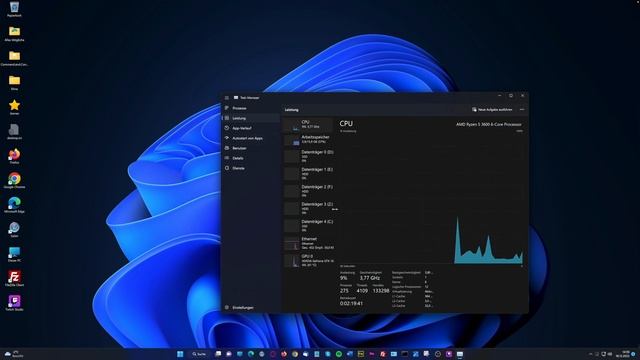This screenshot has width=640, height=360.
Task: Click the 3,77 GHz speed value
Action: (x=370, y=278)
